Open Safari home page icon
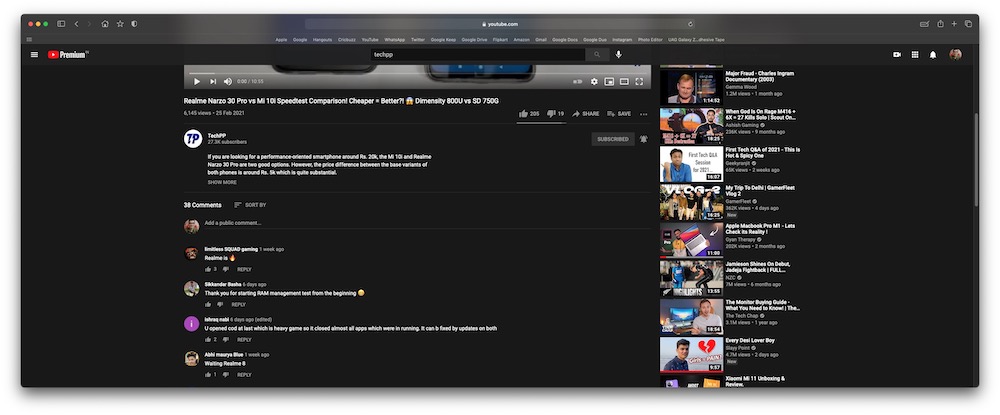This screenshot has width=1000, height=415. [105, 24]
